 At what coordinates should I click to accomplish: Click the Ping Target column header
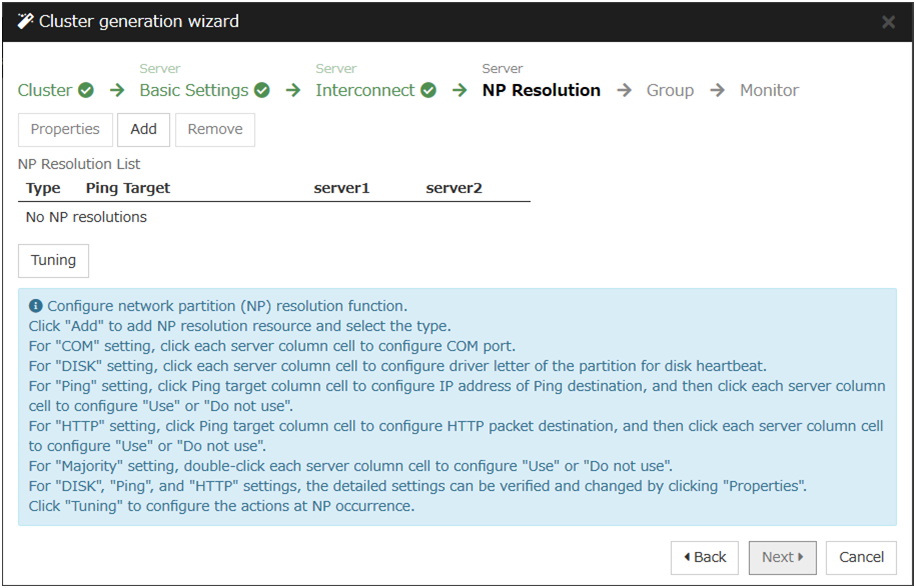tap(128, 188)
